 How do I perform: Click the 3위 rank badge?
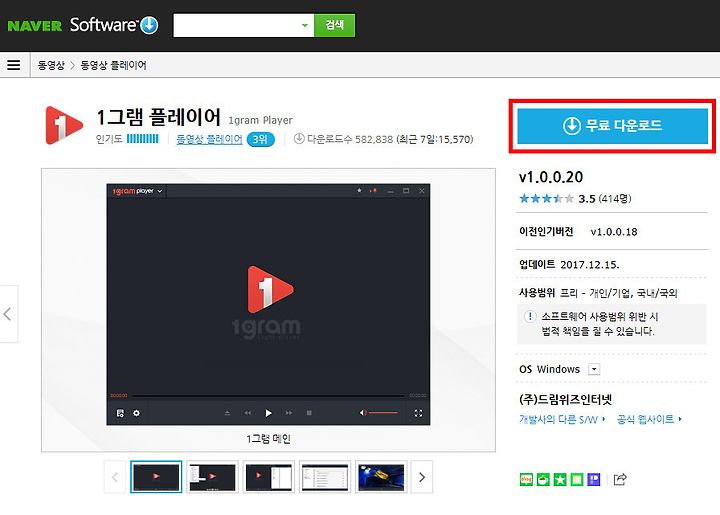[260, 139]
